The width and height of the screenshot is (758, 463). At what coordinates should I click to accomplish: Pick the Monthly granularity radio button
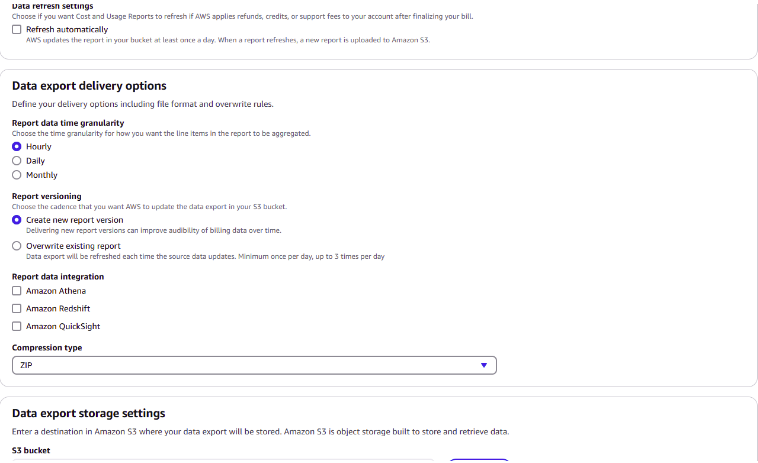[x=16, y=174]
